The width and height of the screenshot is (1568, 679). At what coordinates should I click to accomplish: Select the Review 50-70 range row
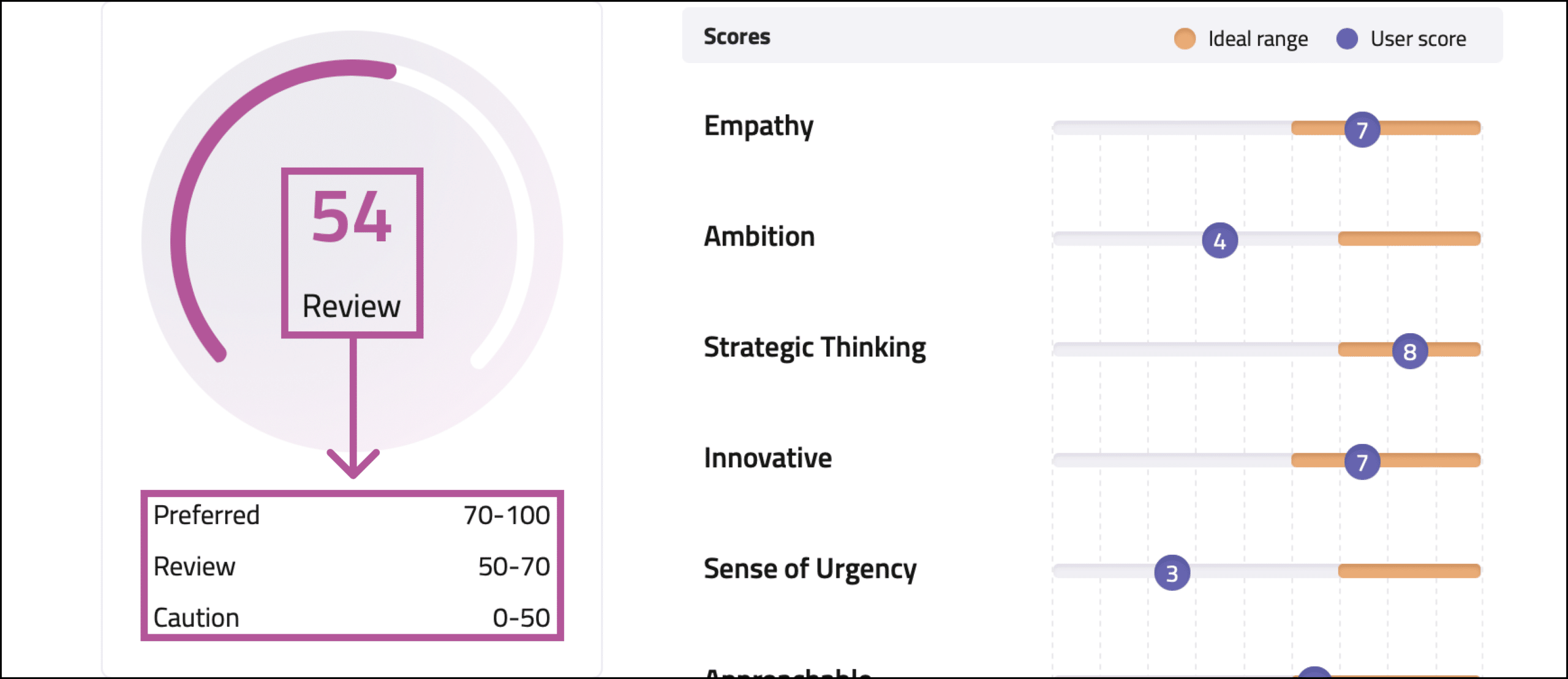352,566
